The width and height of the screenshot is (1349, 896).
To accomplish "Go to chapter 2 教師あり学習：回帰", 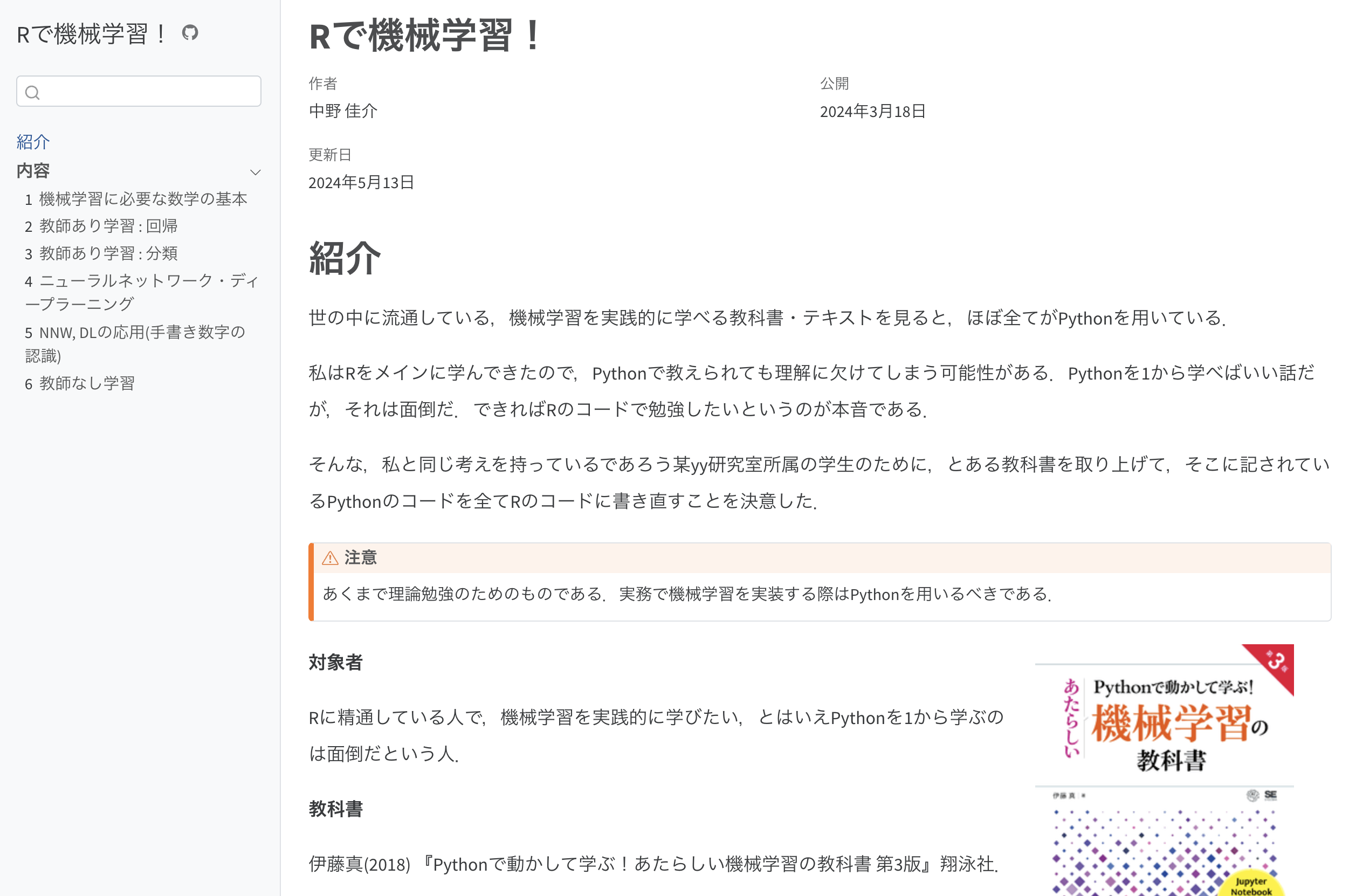I will [x=101, y=226].
